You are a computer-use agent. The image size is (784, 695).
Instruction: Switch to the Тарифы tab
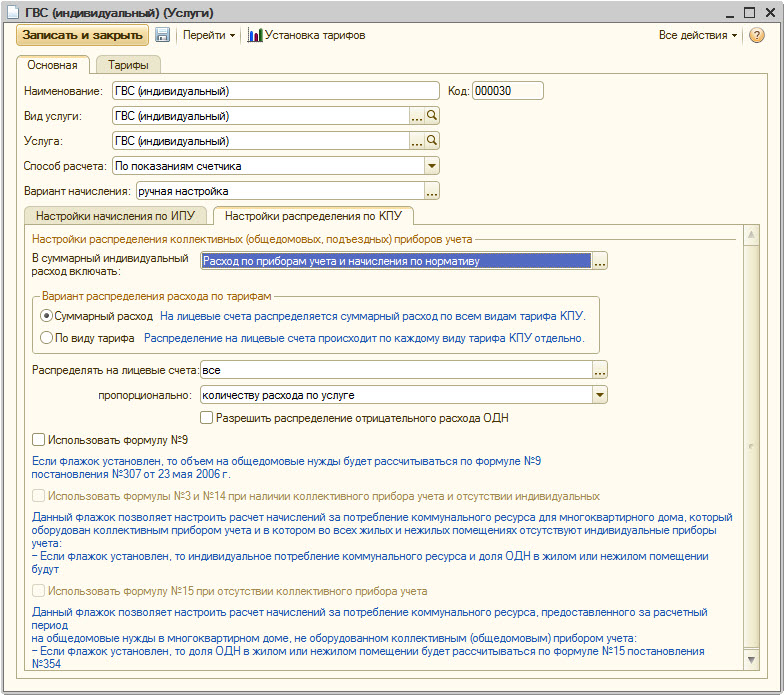tap(128, 65)
